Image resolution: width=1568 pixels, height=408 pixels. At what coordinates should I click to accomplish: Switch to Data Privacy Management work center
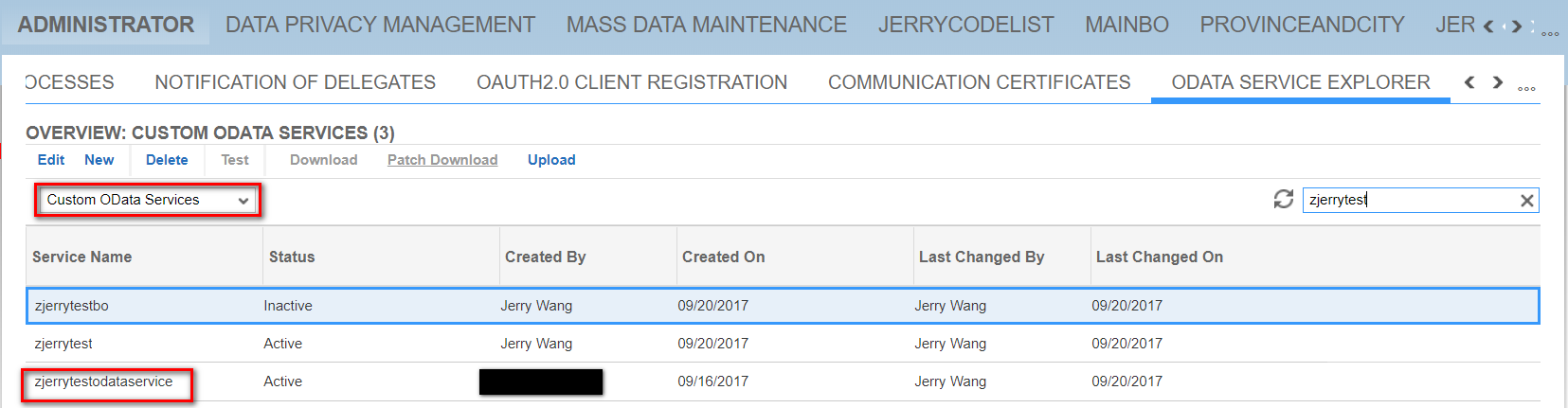pos(380,25)
